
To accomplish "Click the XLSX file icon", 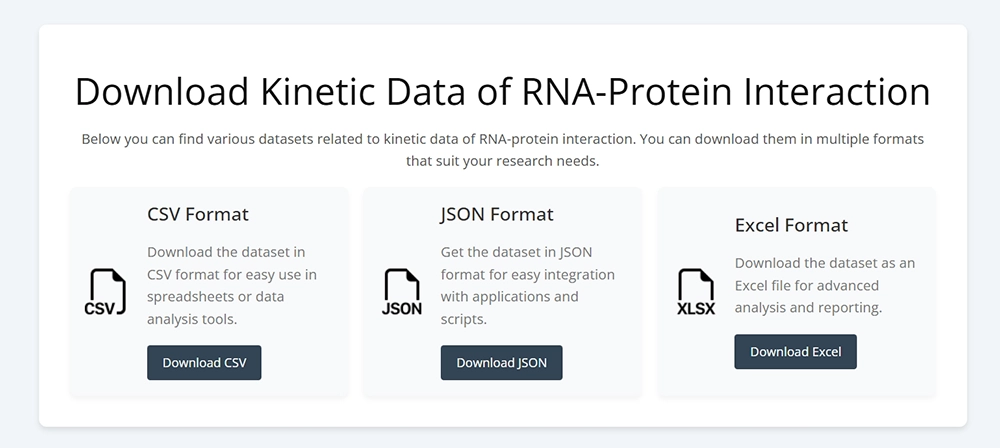I will [x=696, y=292].
